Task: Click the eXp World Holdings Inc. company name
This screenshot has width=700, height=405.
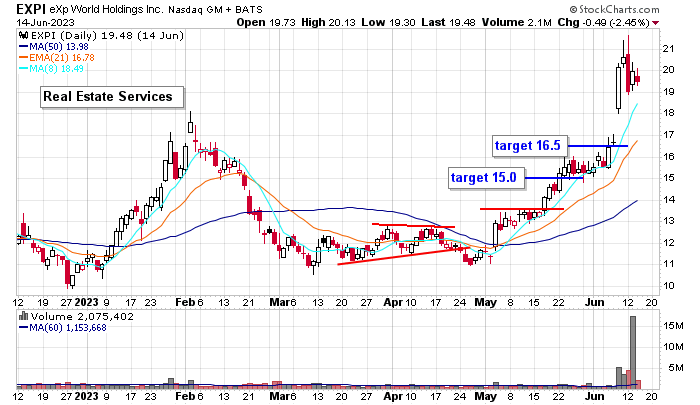Action: (106, 9)
